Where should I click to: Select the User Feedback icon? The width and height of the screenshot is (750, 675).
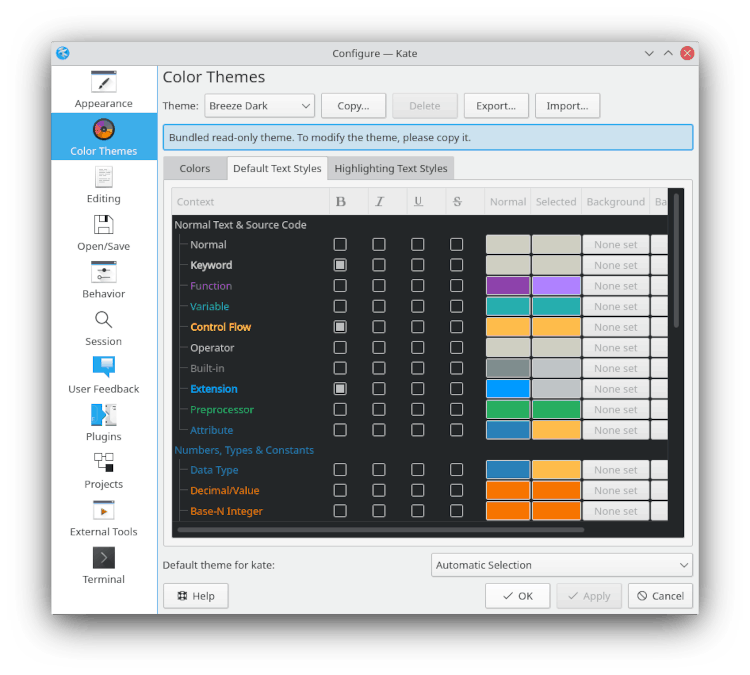click(x=104, y=367)
